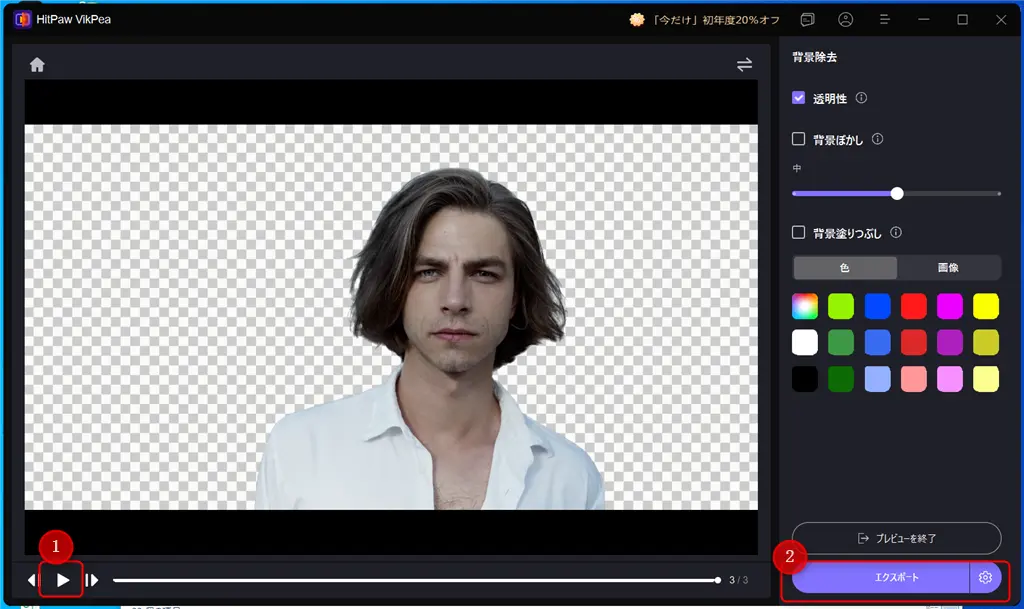
Task: Step back to the previous frame
Action: (31, 580)
